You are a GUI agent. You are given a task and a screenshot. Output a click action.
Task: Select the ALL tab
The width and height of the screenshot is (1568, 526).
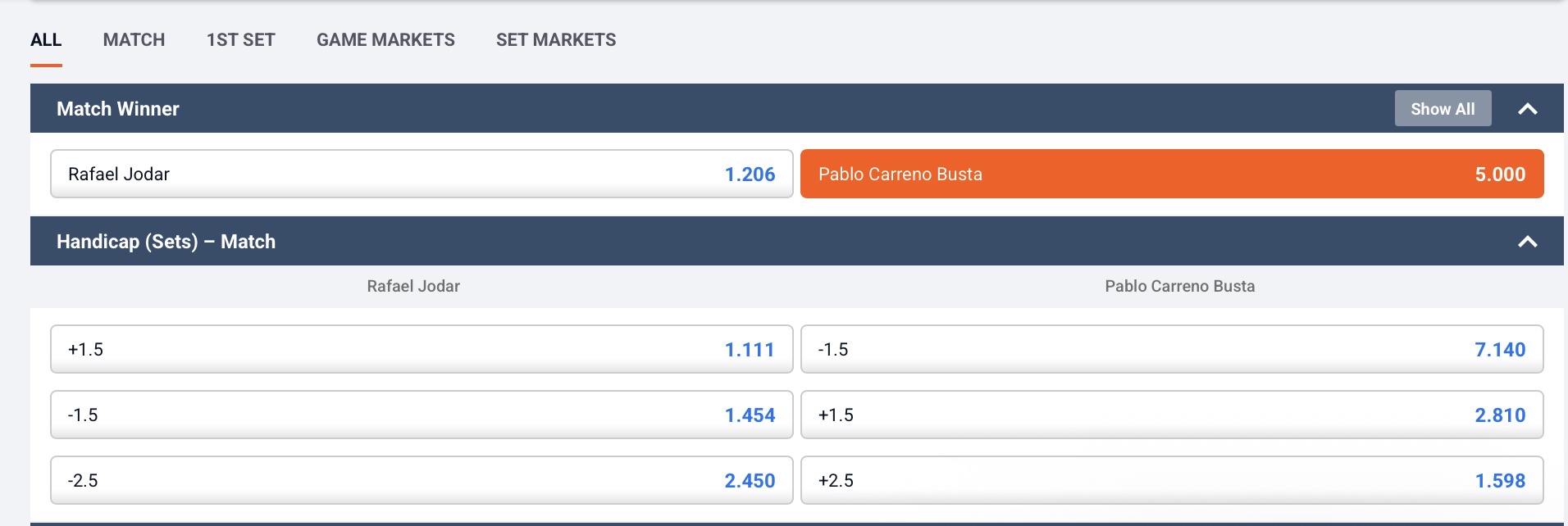coord(46,39)
